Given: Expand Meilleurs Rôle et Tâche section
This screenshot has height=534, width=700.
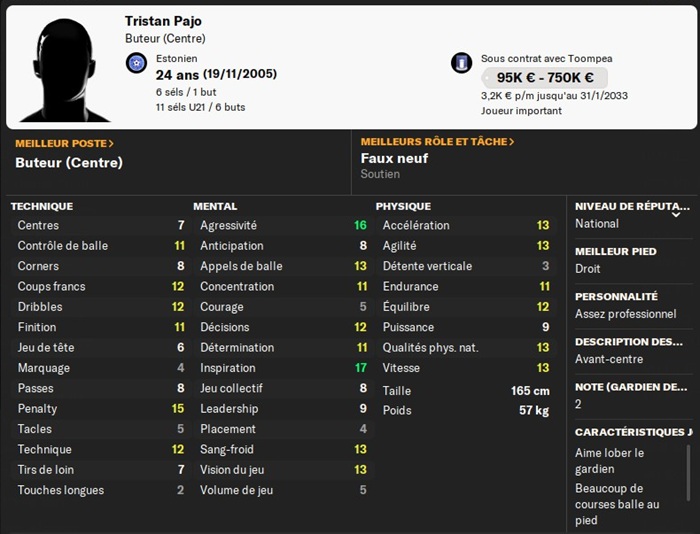Looking at the screenshot, I should pos(437,142).
